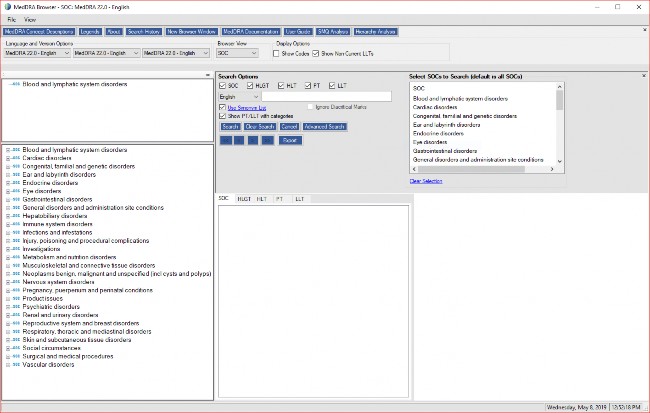Expand the Nervous system disorders tree node

(7, 282)
